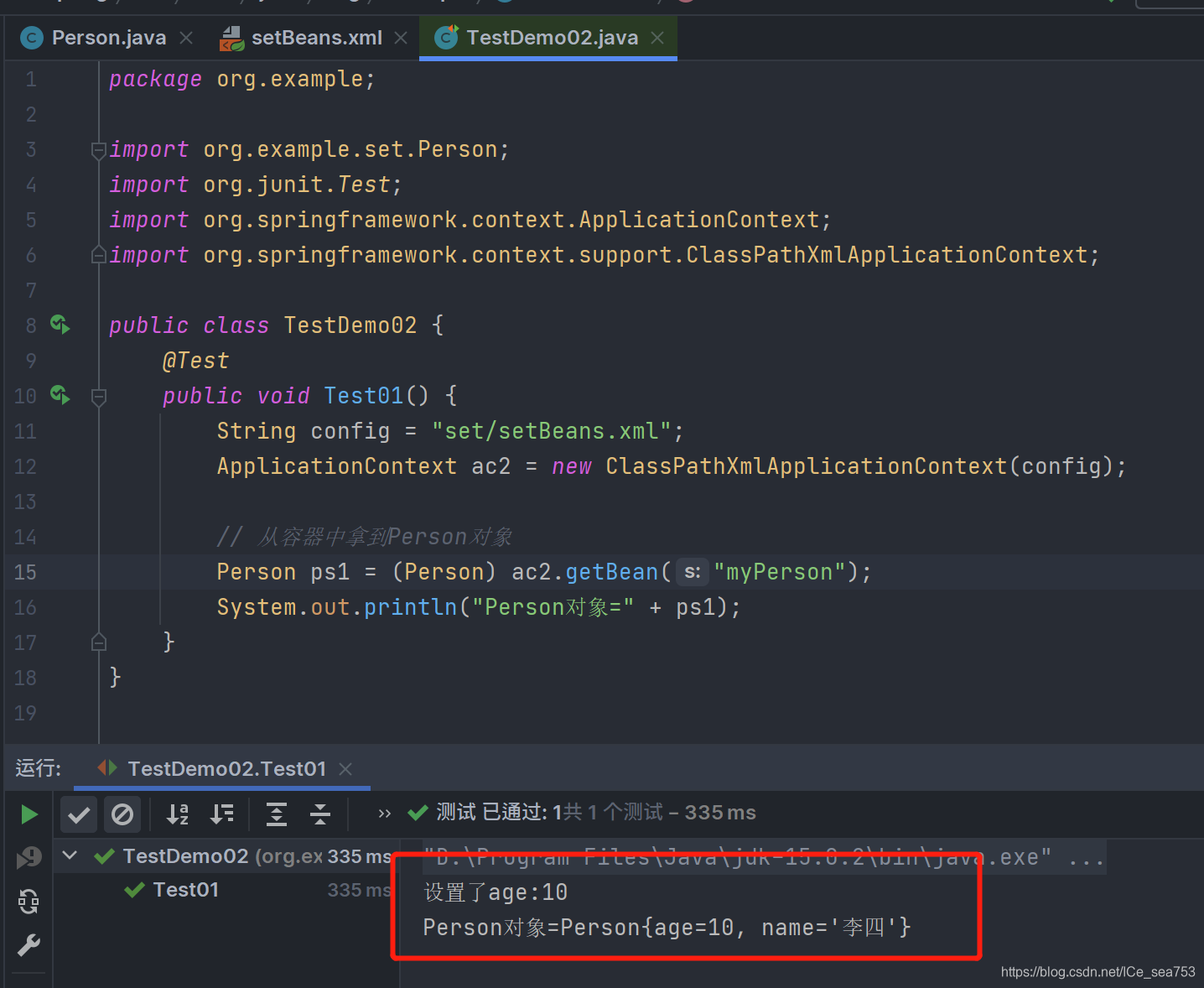
Task: Click 'ClassPathXmlApplicationContext' on line 12
Action: point(807,466)
